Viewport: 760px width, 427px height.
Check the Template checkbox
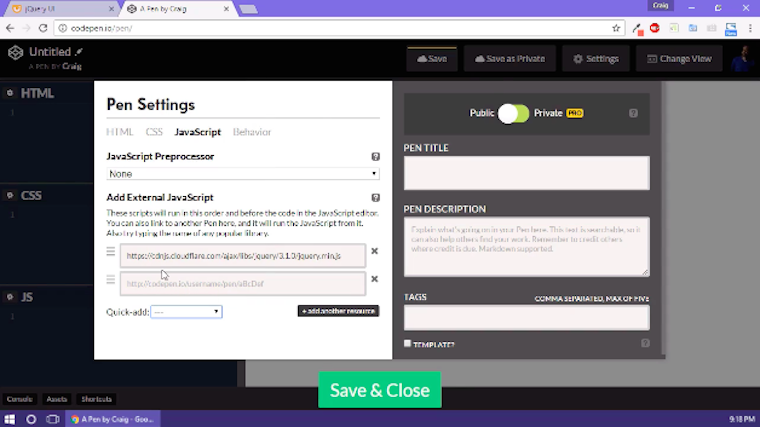point(407,343)
